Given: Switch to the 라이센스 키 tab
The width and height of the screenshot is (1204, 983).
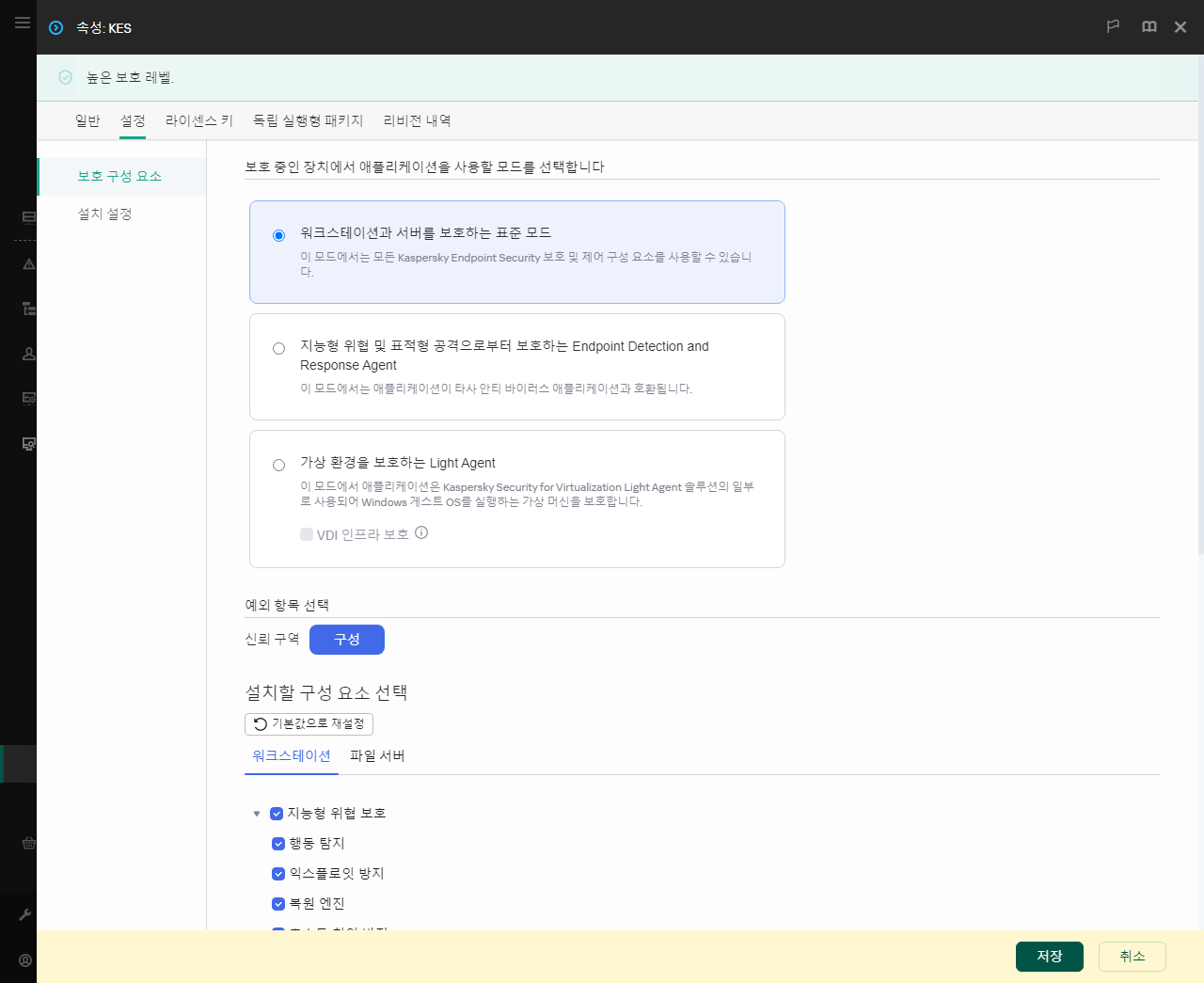Looking at the screenshot, I should pos(199,120).
